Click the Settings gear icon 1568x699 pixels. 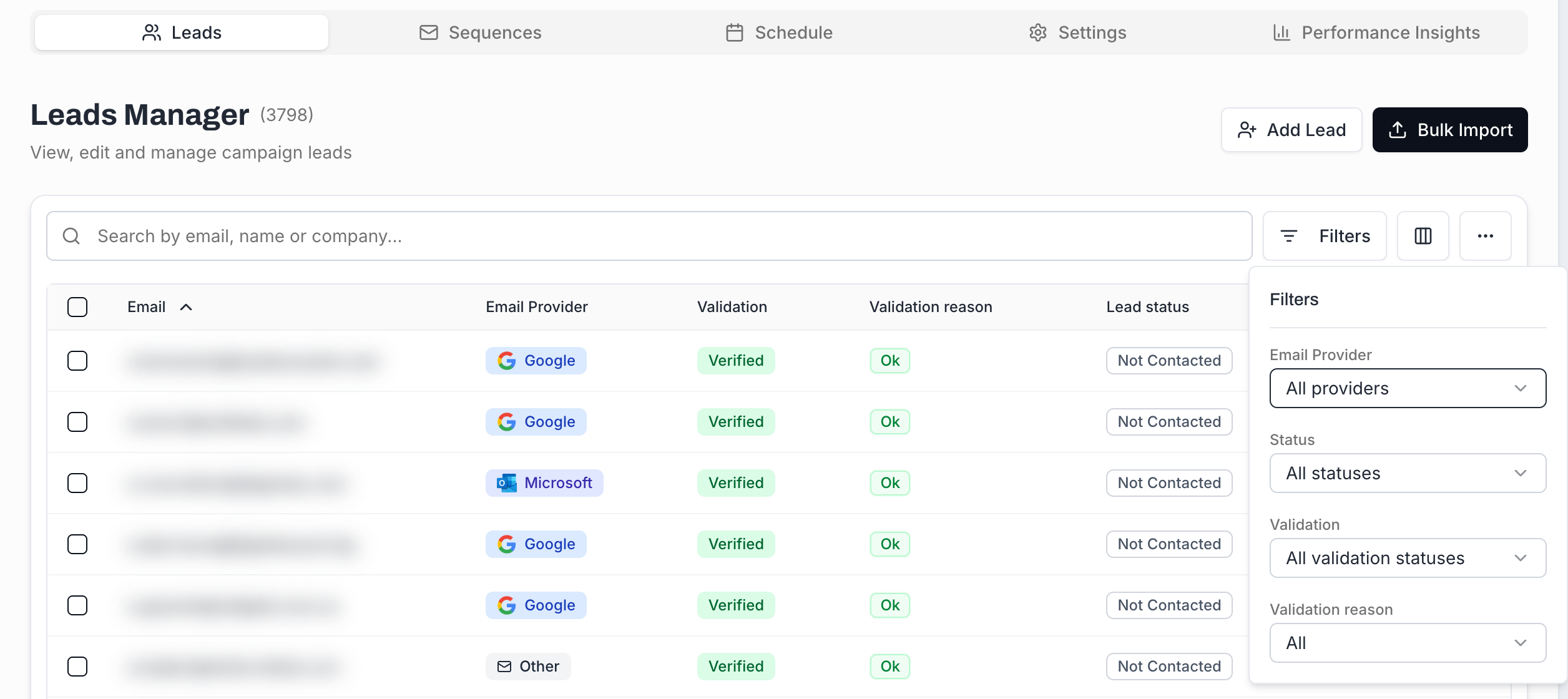click(1038, 32)
